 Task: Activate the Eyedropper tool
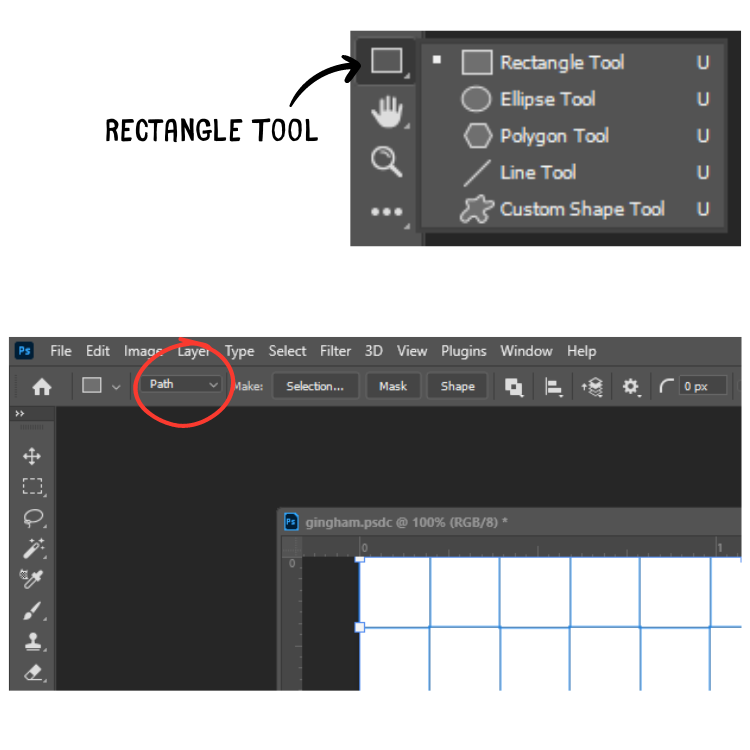click(32, 579)
